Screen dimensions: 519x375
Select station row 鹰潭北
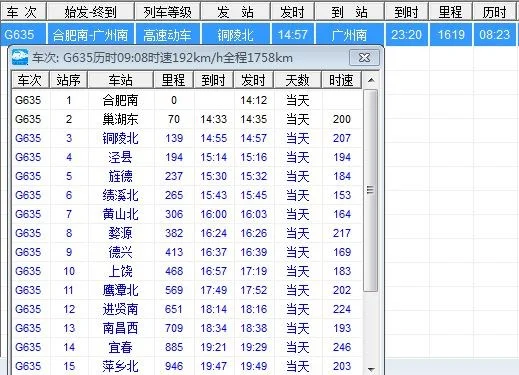pos(187,290)
